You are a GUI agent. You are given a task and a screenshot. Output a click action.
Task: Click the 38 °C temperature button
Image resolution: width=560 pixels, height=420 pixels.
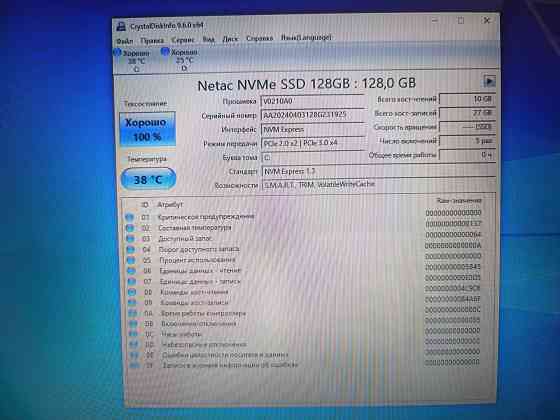[x=148, y=179]
